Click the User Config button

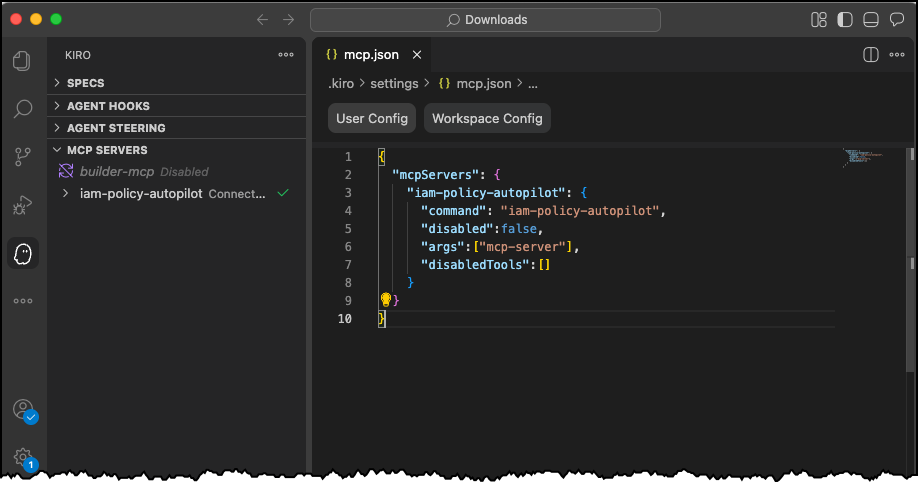[x=372, y=118]
